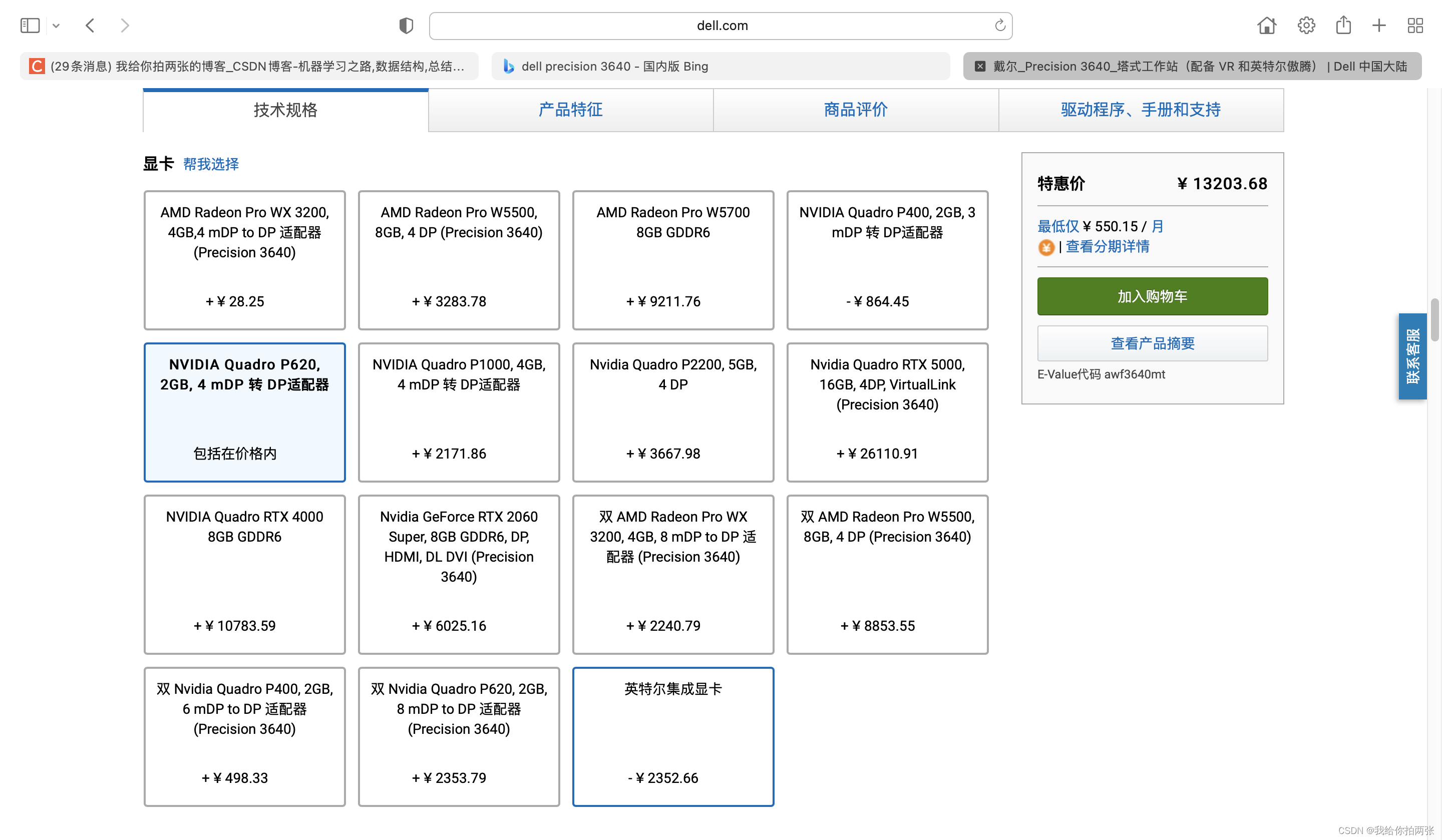Open the 联系客服 side panel
The image size is (1442, 840).
(x=1412, y=356)
